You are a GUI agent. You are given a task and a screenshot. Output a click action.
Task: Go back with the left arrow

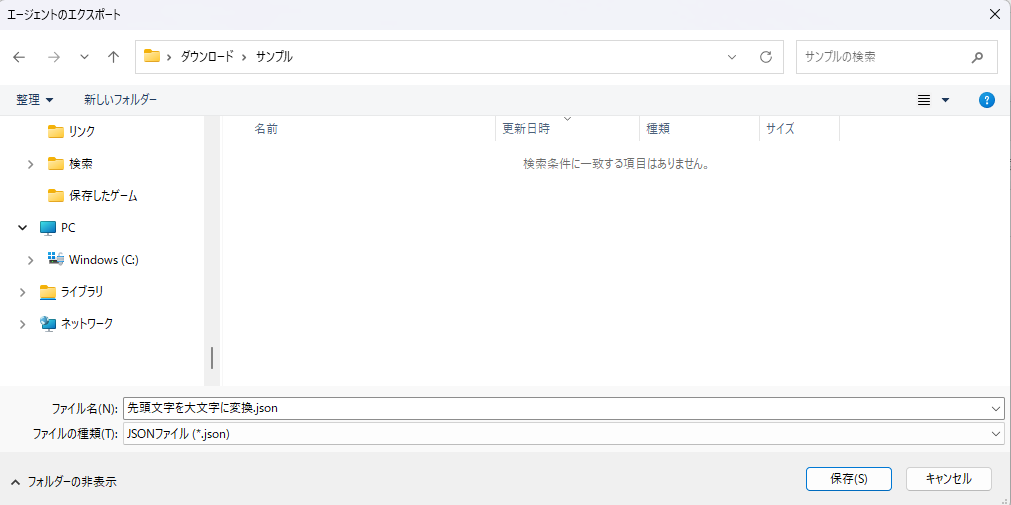19,57
